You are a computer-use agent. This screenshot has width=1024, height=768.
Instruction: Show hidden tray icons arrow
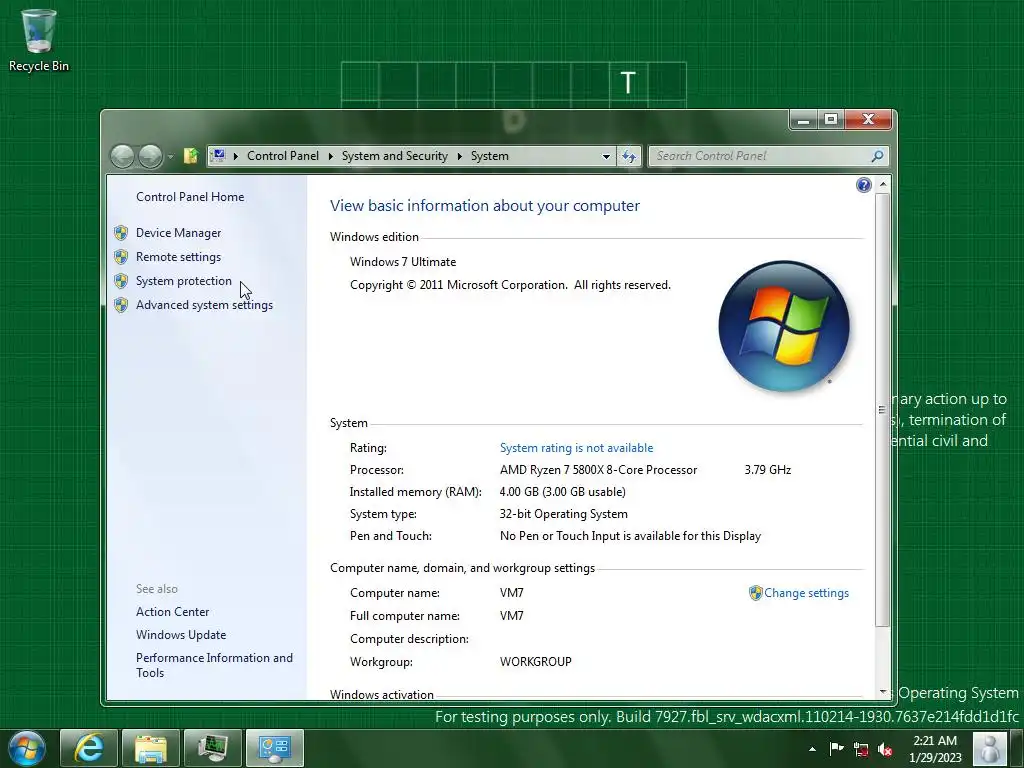[x=812, y=749]
